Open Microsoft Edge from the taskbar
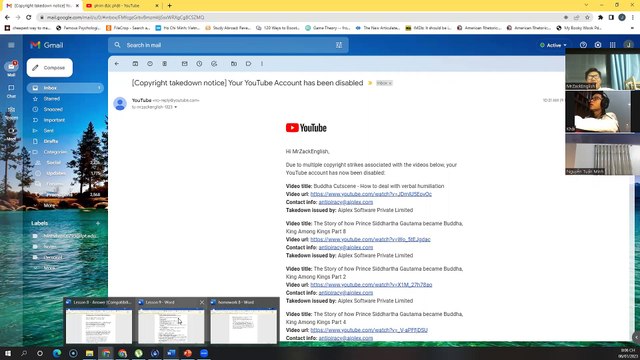This screenshot has height=360, width=640. tap(57, 353)
